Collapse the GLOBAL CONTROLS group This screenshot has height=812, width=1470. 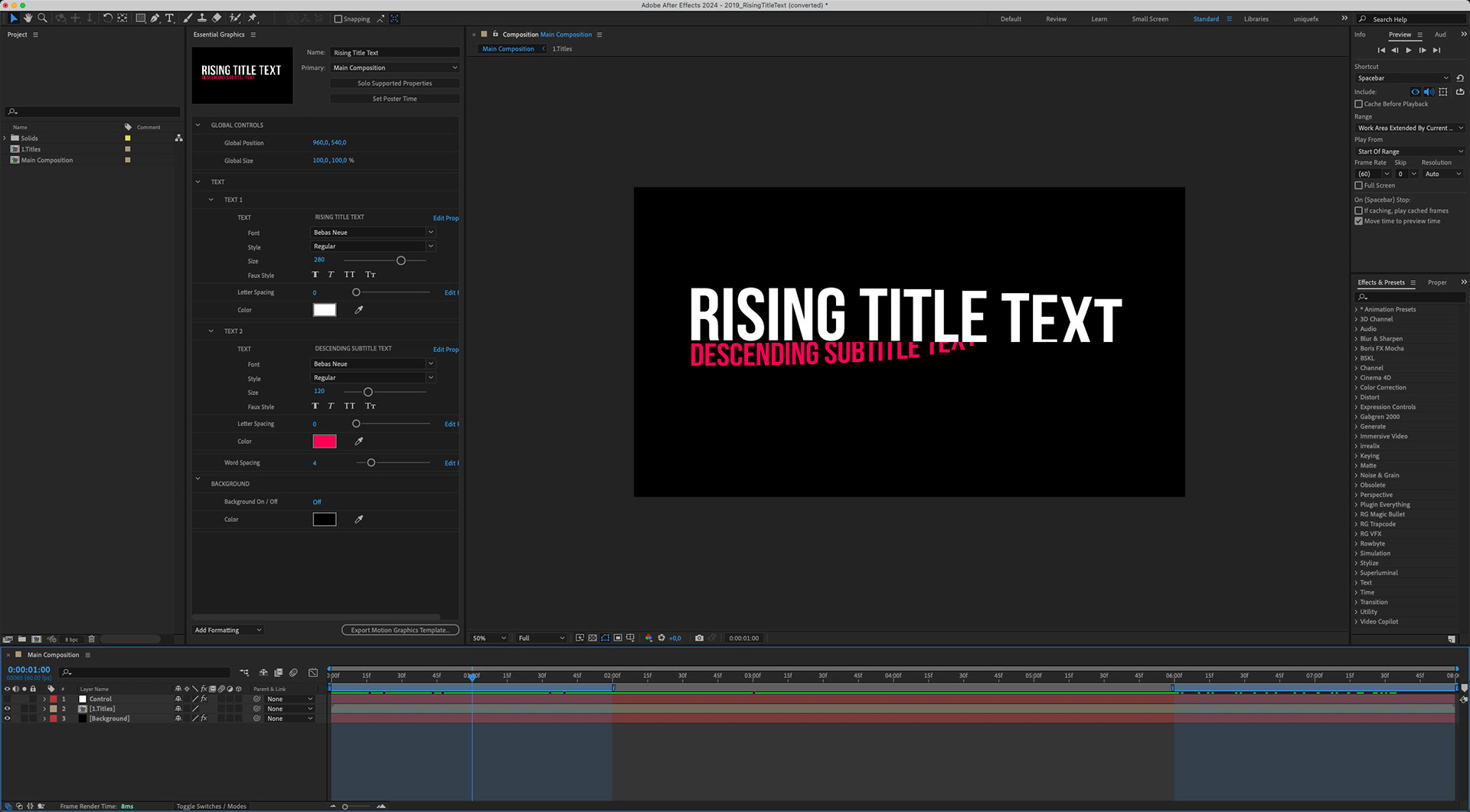198,125
